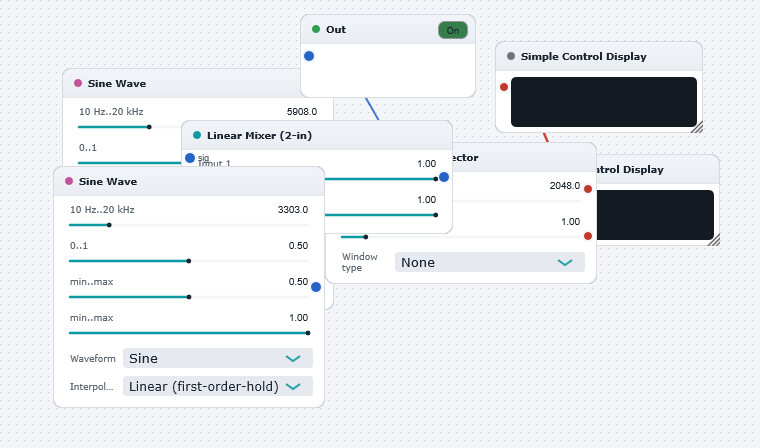760x448 pixels.
Task: Click resize grip of the lower control display
Action: click(x=714, y=240)
